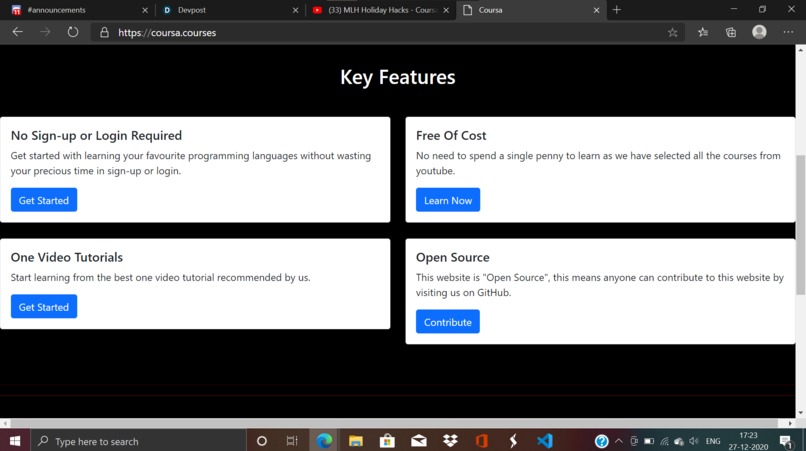Click the volume icon in system tray

coord(694,441)
